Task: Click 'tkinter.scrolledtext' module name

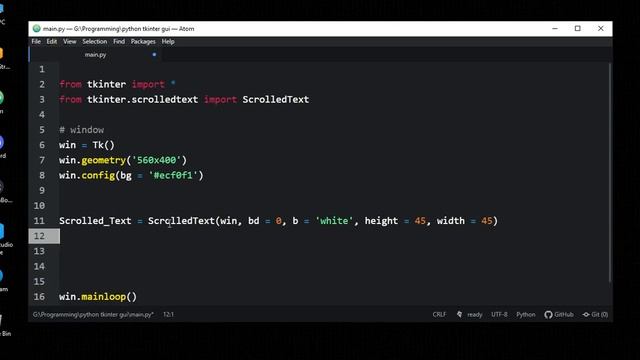Action: [x=142, y=100]
